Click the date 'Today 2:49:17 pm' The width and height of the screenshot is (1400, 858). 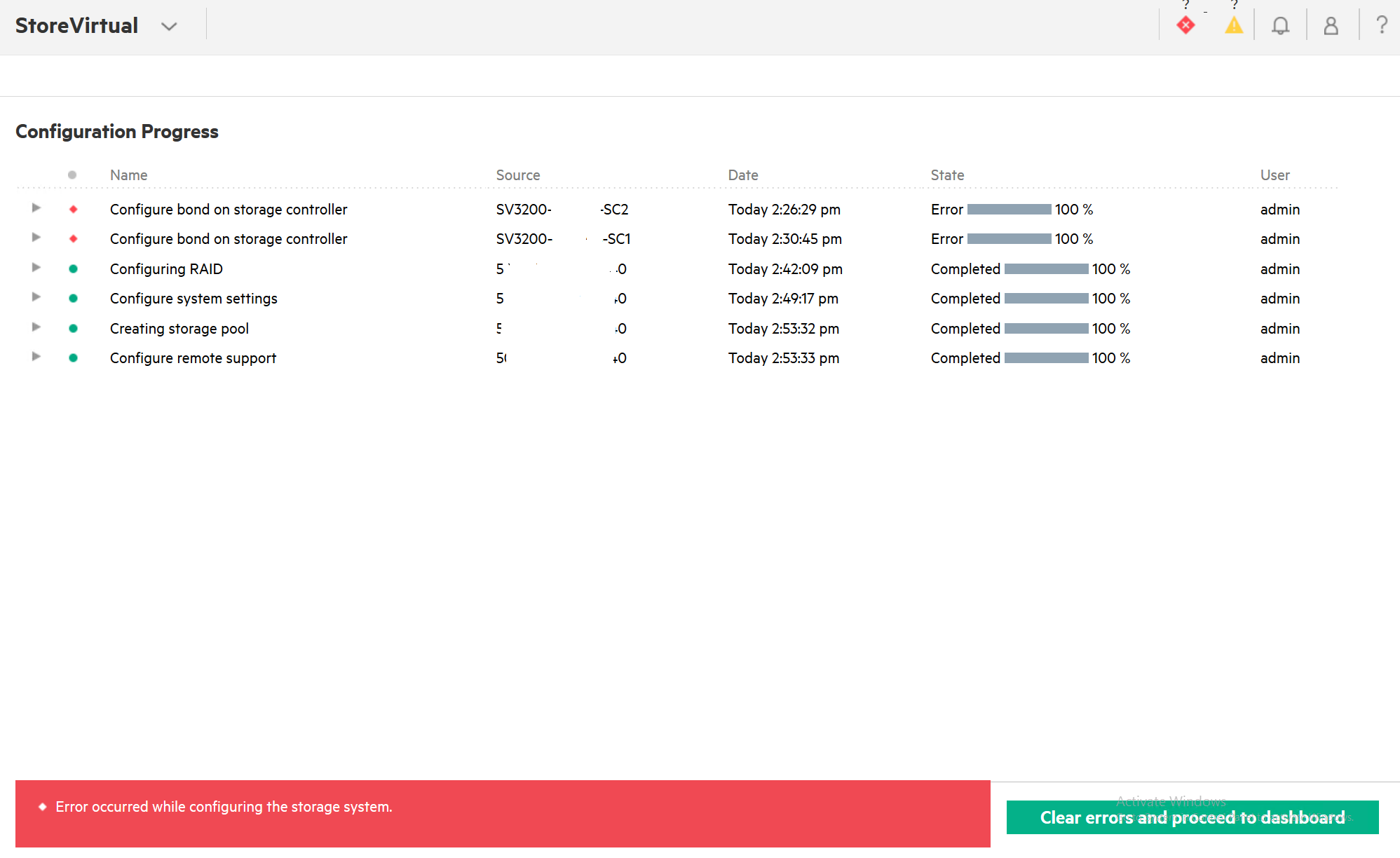[x=783, y=299]
